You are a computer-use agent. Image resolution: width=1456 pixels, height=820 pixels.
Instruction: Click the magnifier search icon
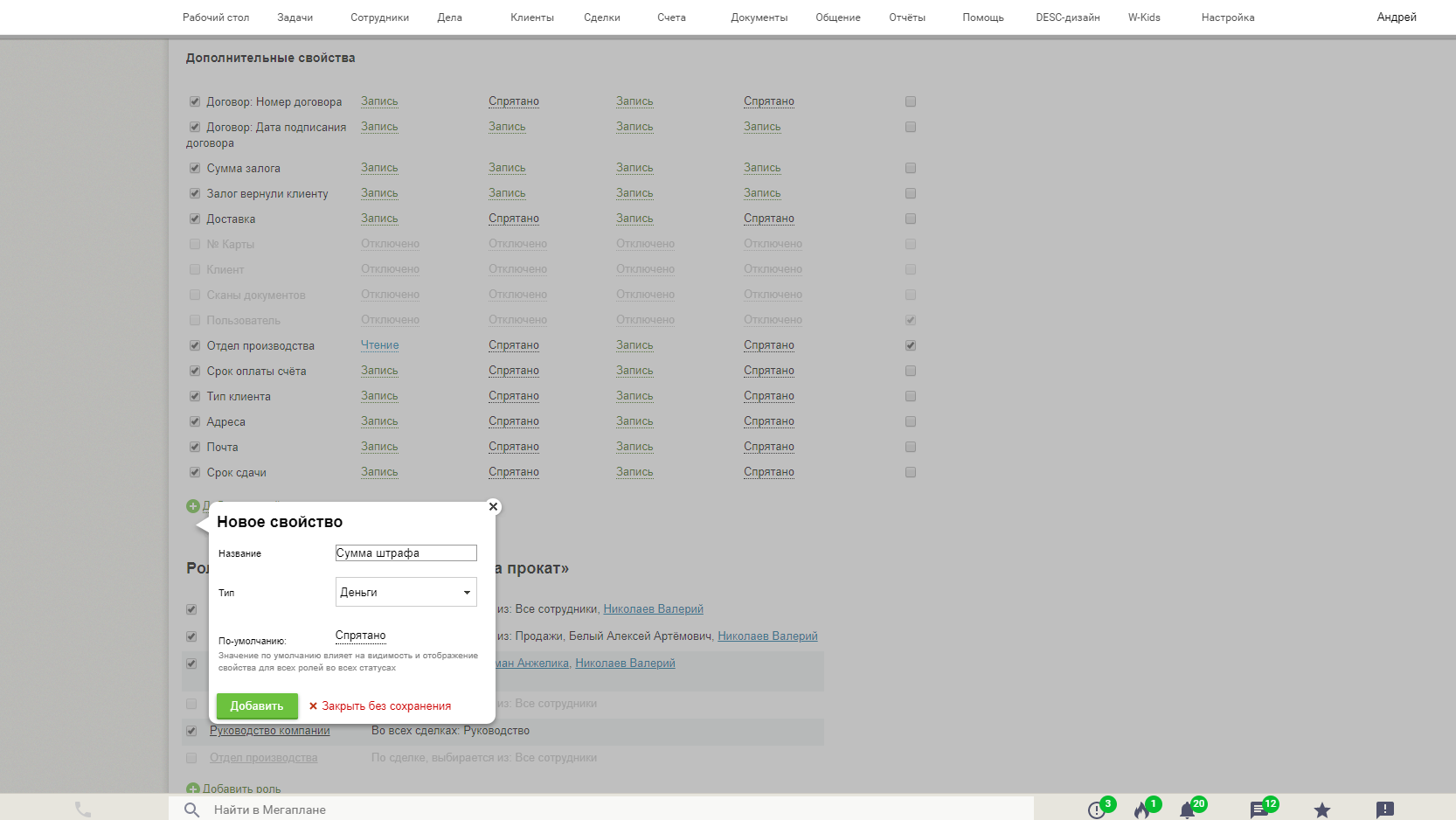(x=192, y=810)
